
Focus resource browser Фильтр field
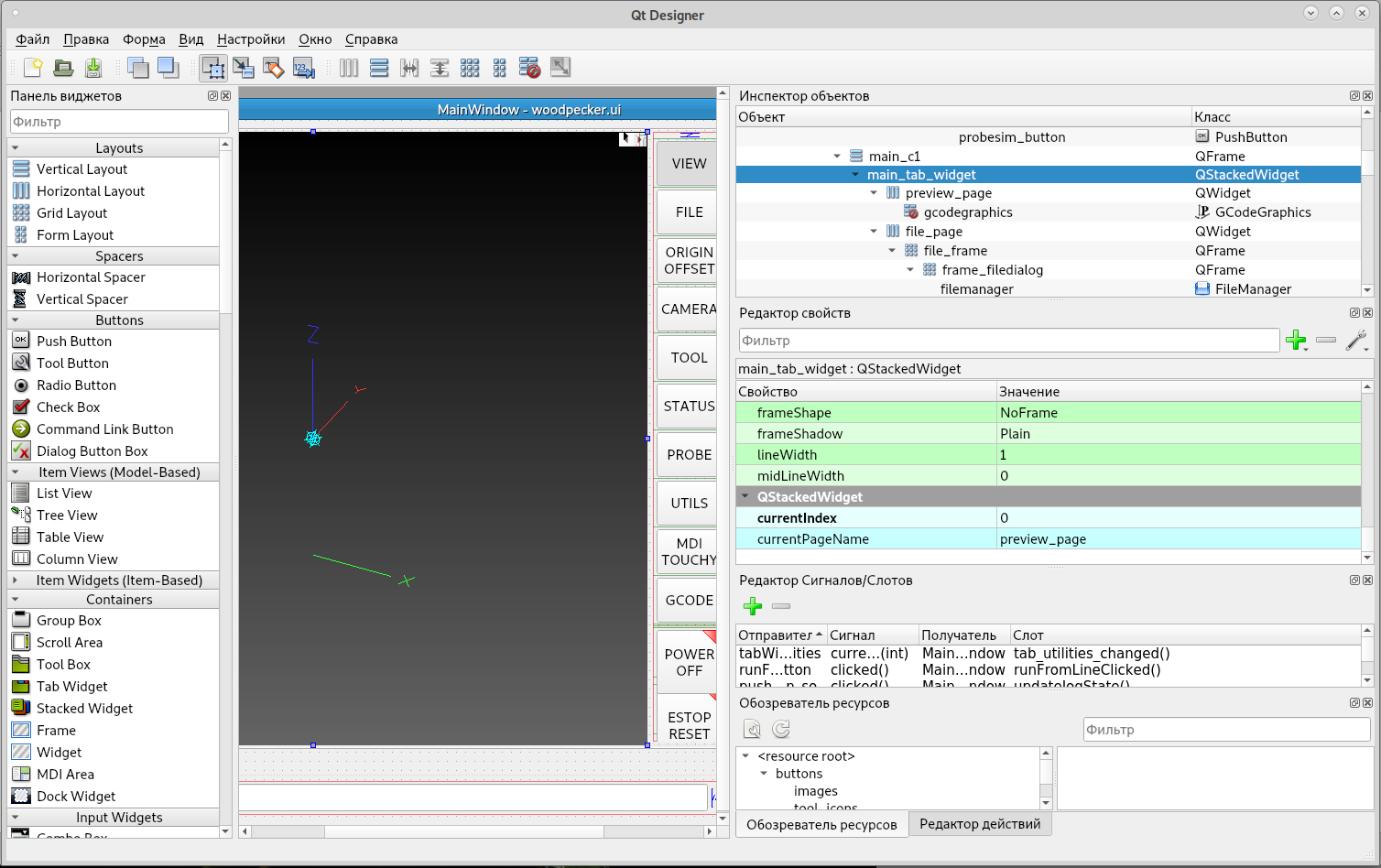point(1227,730)
